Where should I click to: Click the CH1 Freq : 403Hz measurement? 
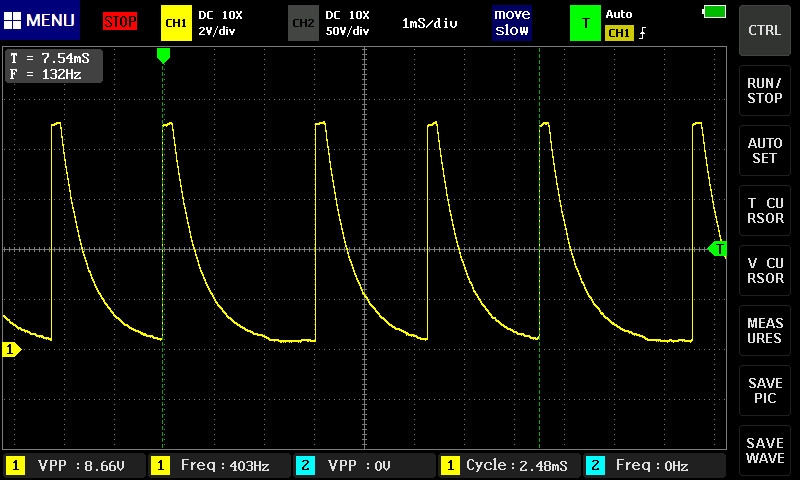[x=219, y=465]
